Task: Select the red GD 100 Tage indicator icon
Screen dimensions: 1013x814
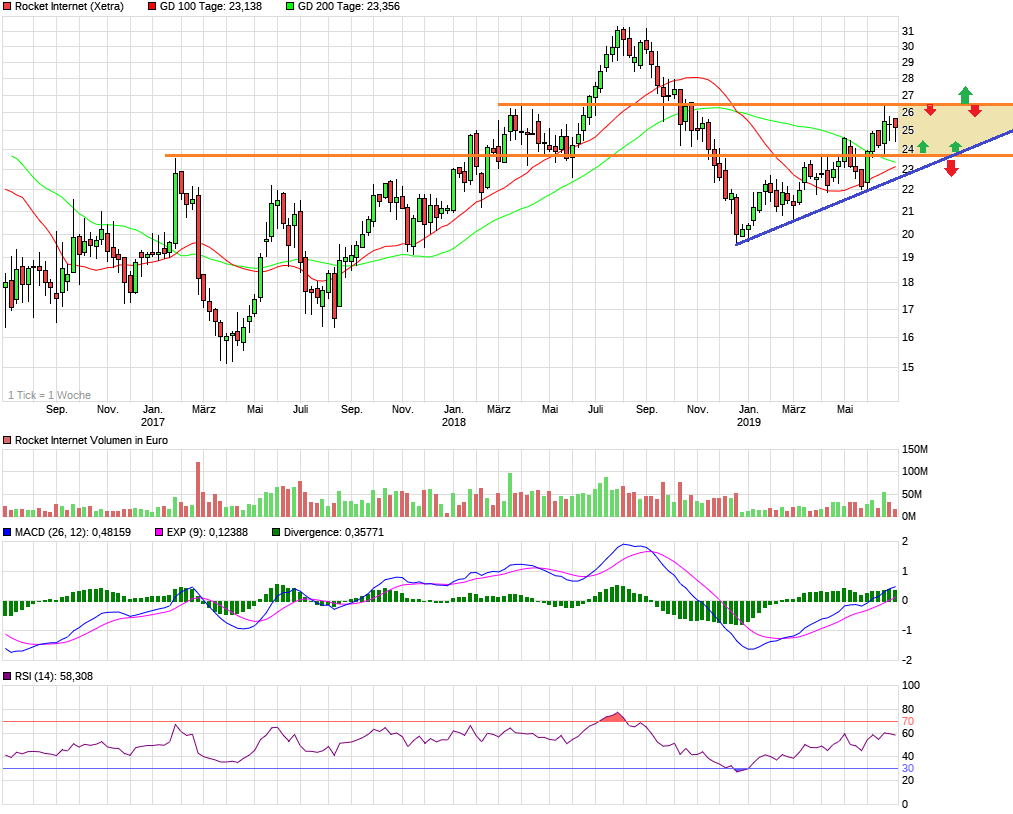Action: click(x=150, y=7)
